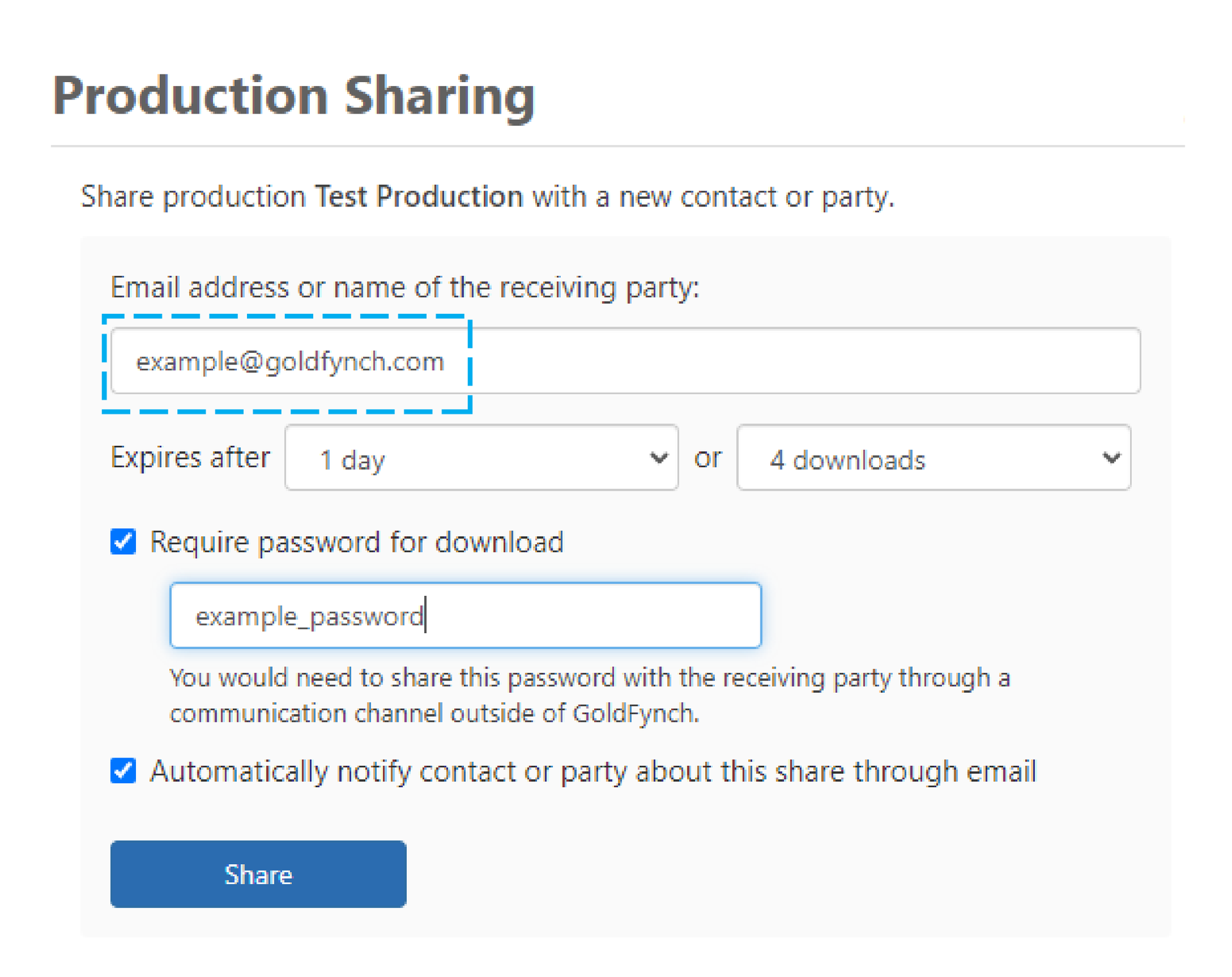The height and width of the screenshot is (977, 1232).
Task: Click the 'GoldFynch' word in the help note
Action: coord(633,713)
